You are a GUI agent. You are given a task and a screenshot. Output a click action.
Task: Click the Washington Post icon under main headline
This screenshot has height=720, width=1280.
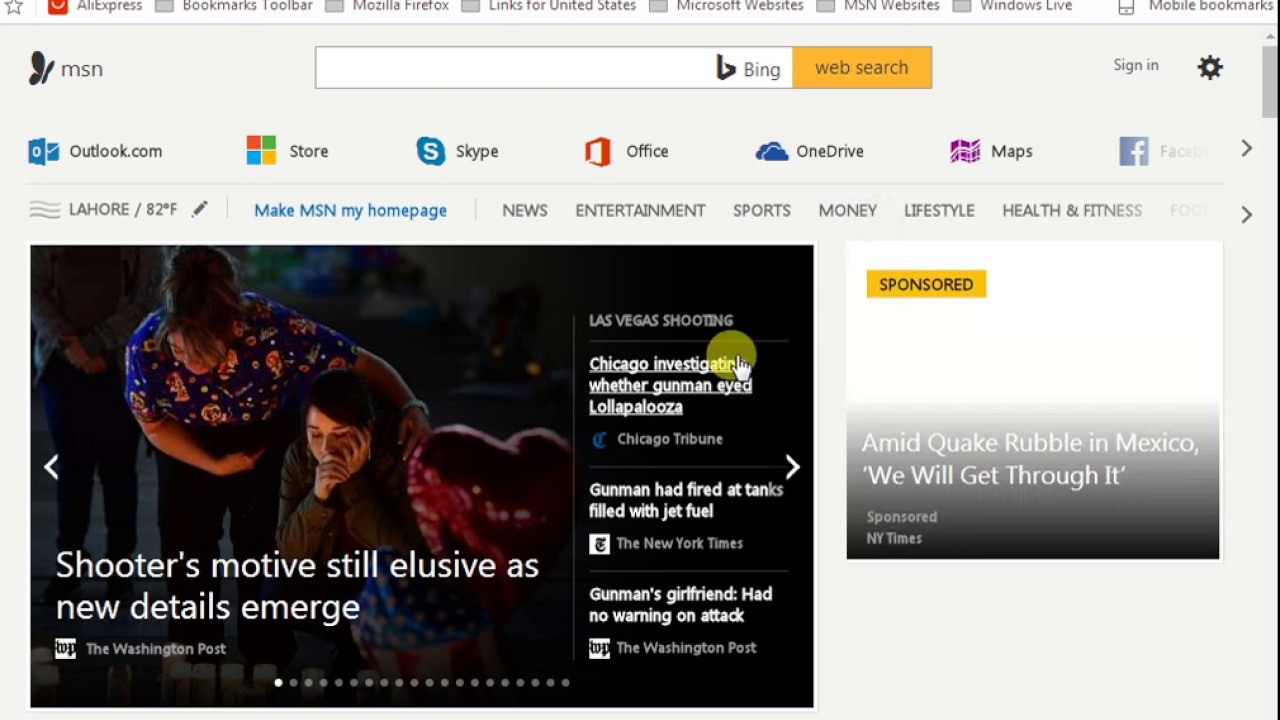(65, 649)
